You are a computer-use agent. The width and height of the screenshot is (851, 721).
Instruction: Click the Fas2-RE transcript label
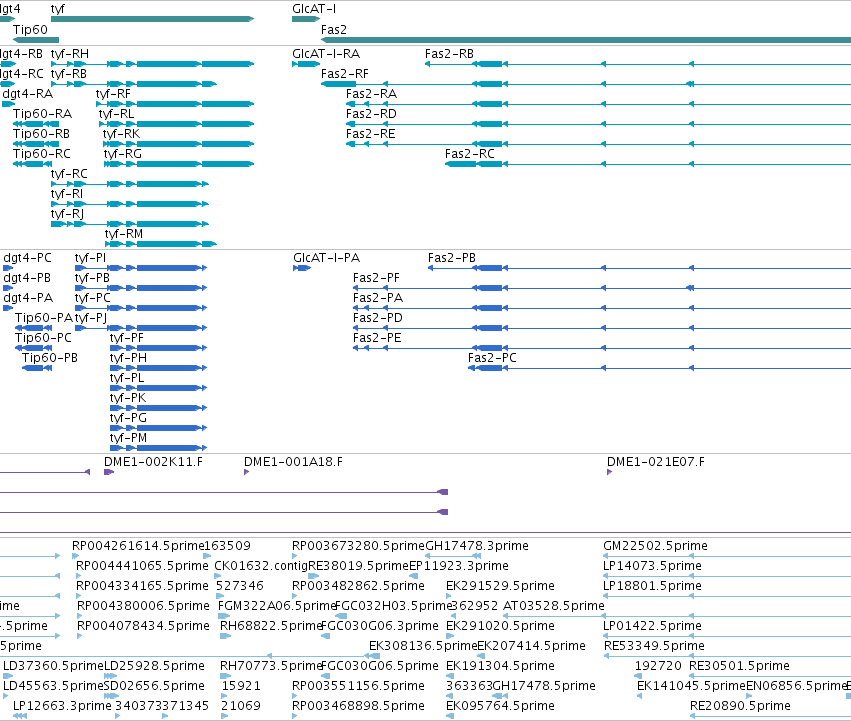[x=371, y=134]
